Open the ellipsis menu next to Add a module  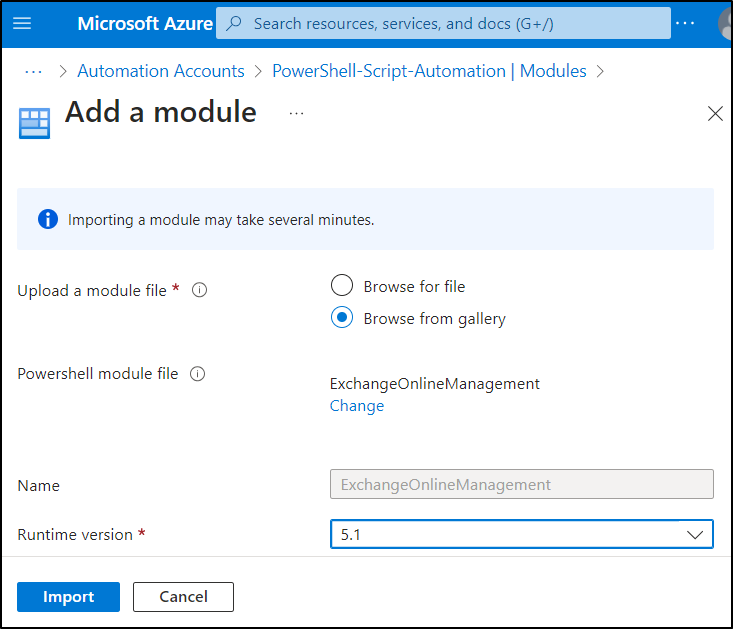point(296,114)
